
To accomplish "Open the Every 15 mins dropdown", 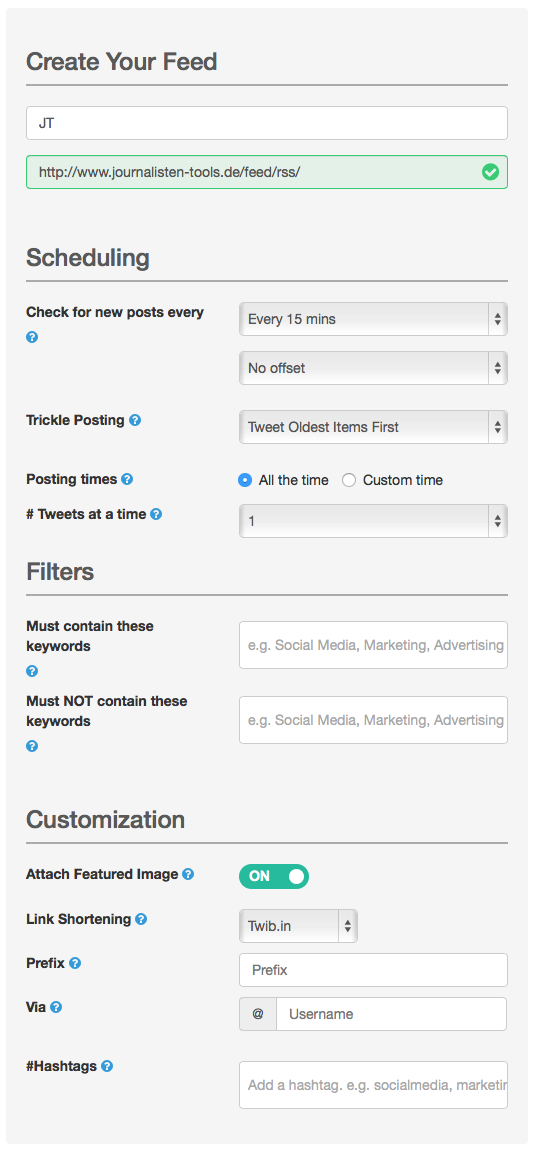I will click(x=373, y=319).
